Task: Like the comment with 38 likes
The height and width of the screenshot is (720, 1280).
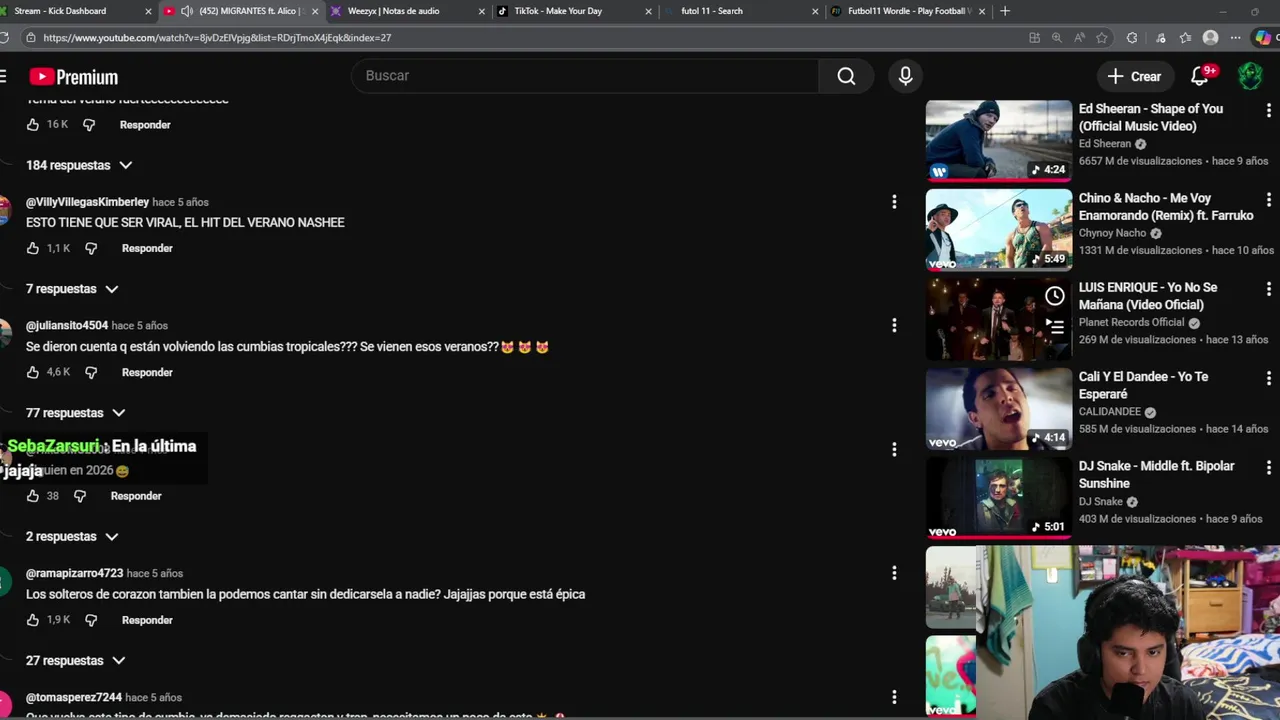Action: [x=33, y=496]
